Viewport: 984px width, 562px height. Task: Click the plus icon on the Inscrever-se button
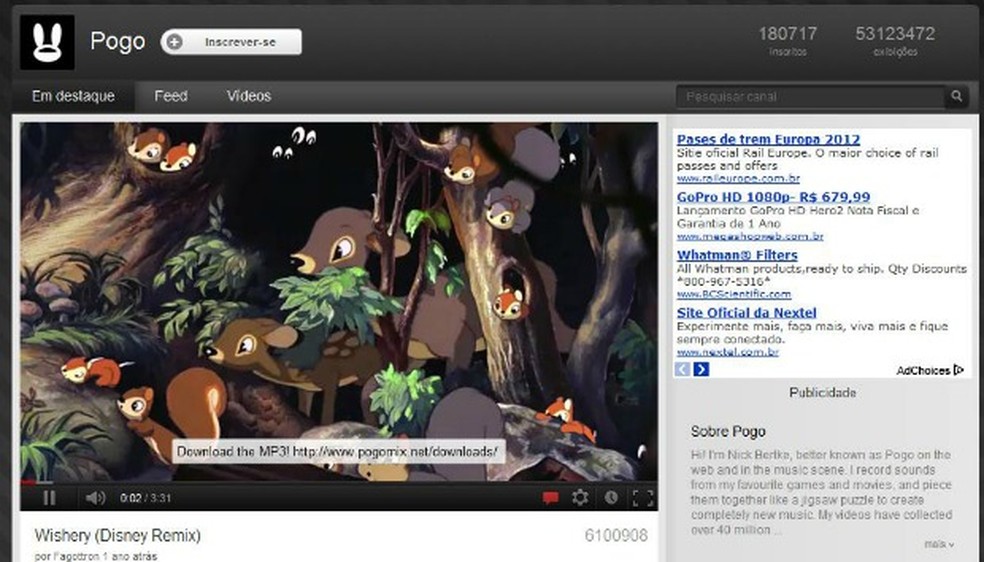(174, 42)
